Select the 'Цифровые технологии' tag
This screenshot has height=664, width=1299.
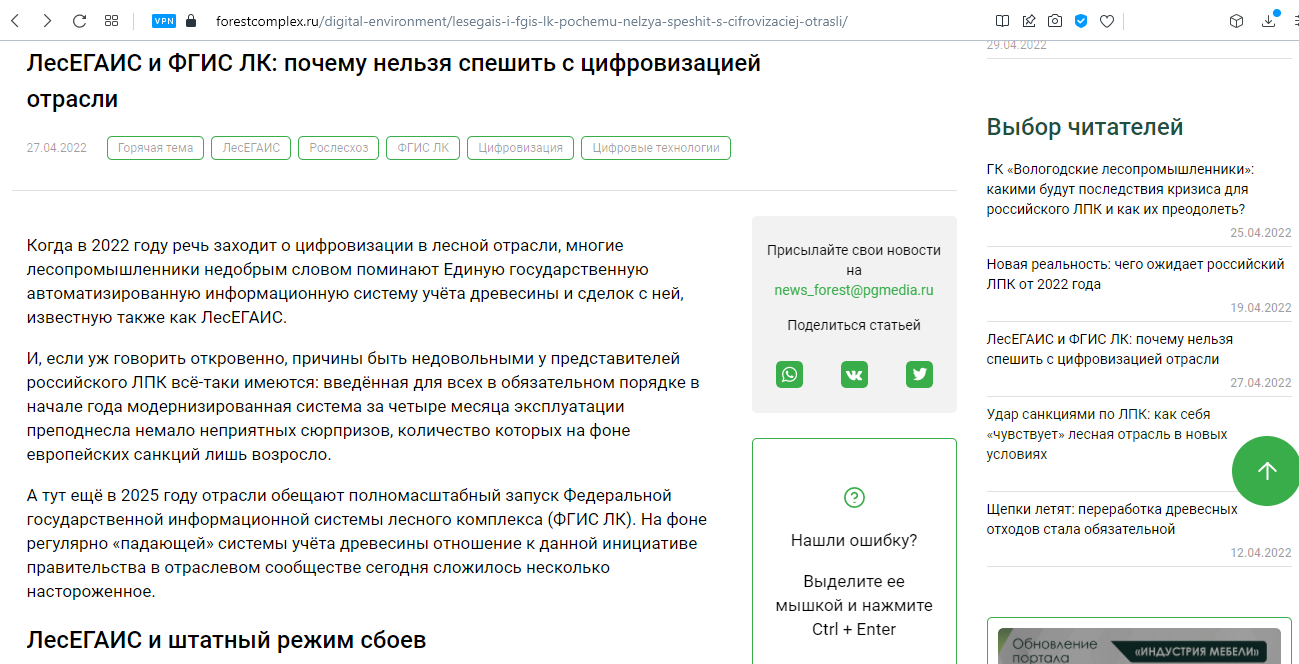pyautogui.click(x=655, y=148)
